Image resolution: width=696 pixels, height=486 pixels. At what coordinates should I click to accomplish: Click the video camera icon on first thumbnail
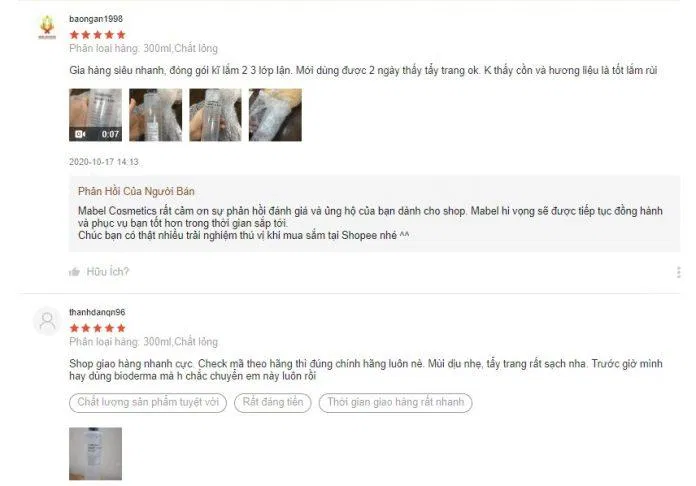(80, 134)
